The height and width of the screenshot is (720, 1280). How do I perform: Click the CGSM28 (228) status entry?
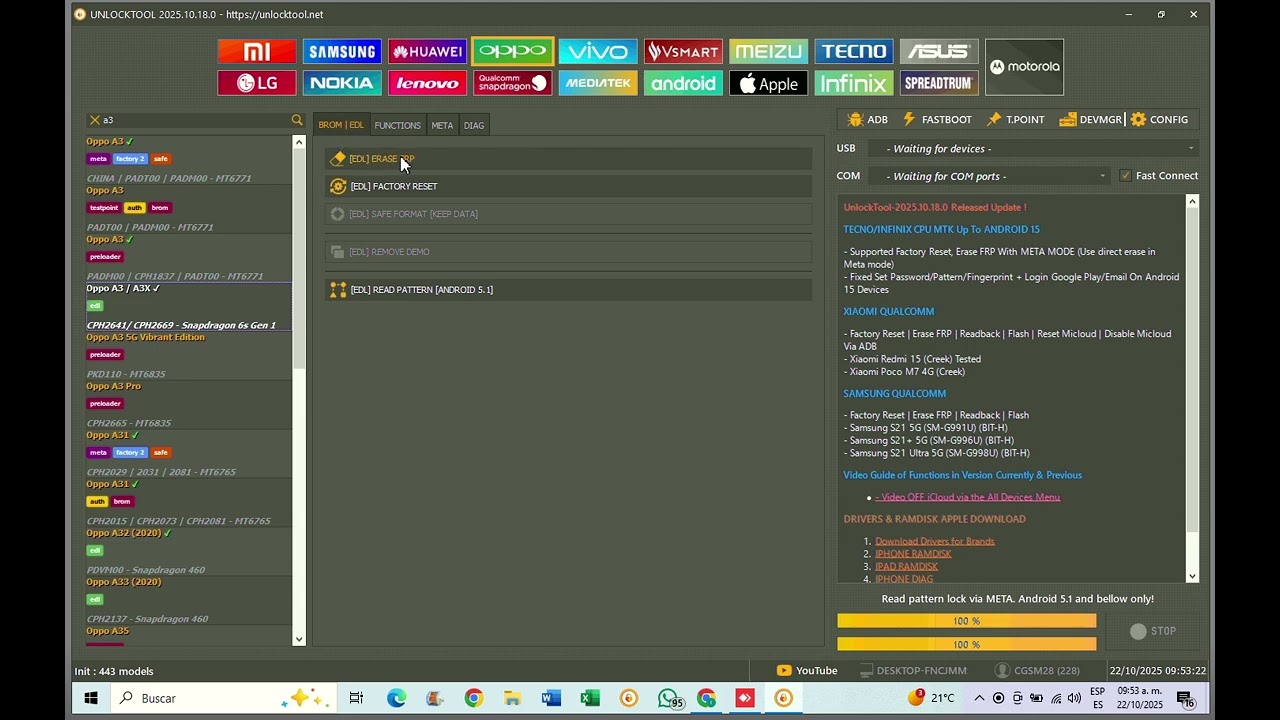[1038, 671]
